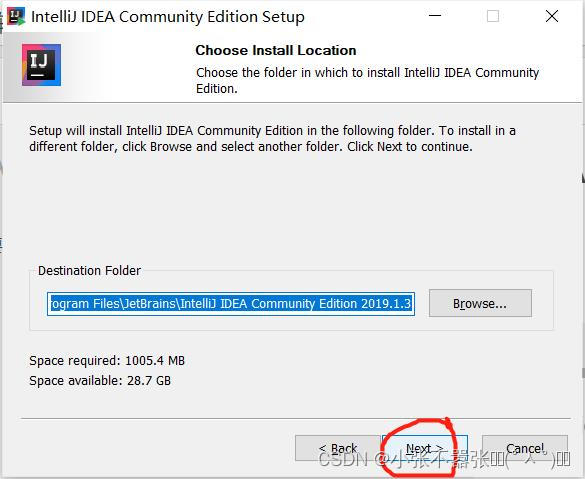Click the 'Setup will install IntelliJ IDEA' instructions
585x479 pixels.
point(272,138)
